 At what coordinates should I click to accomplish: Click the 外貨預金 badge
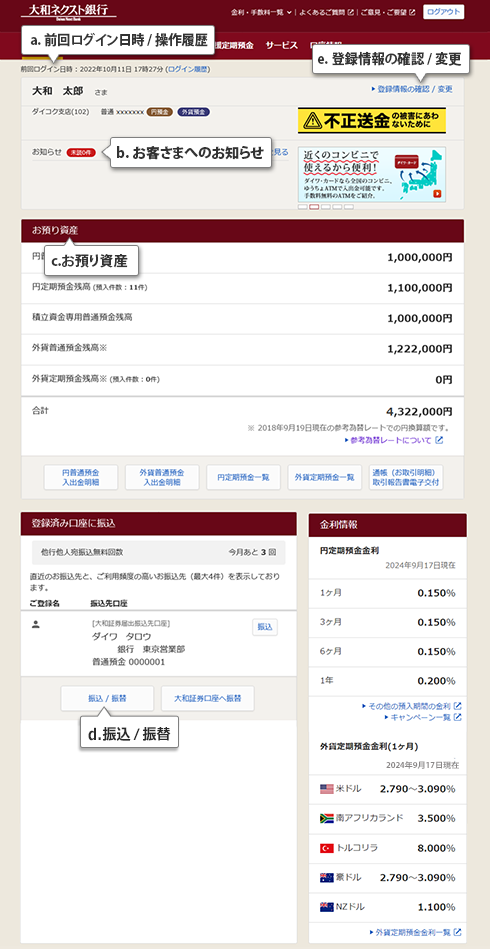coord(193,112)
